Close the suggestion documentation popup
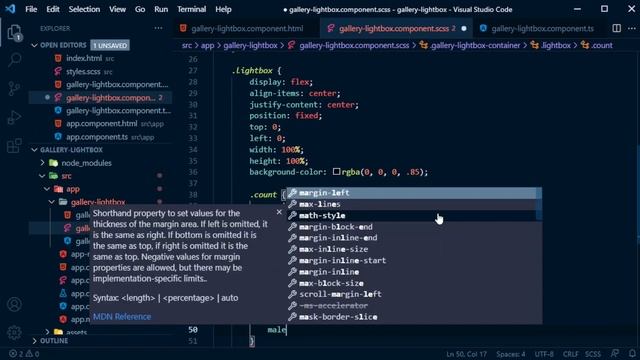Viewport: 640px width, 360px height. [279, 212]
